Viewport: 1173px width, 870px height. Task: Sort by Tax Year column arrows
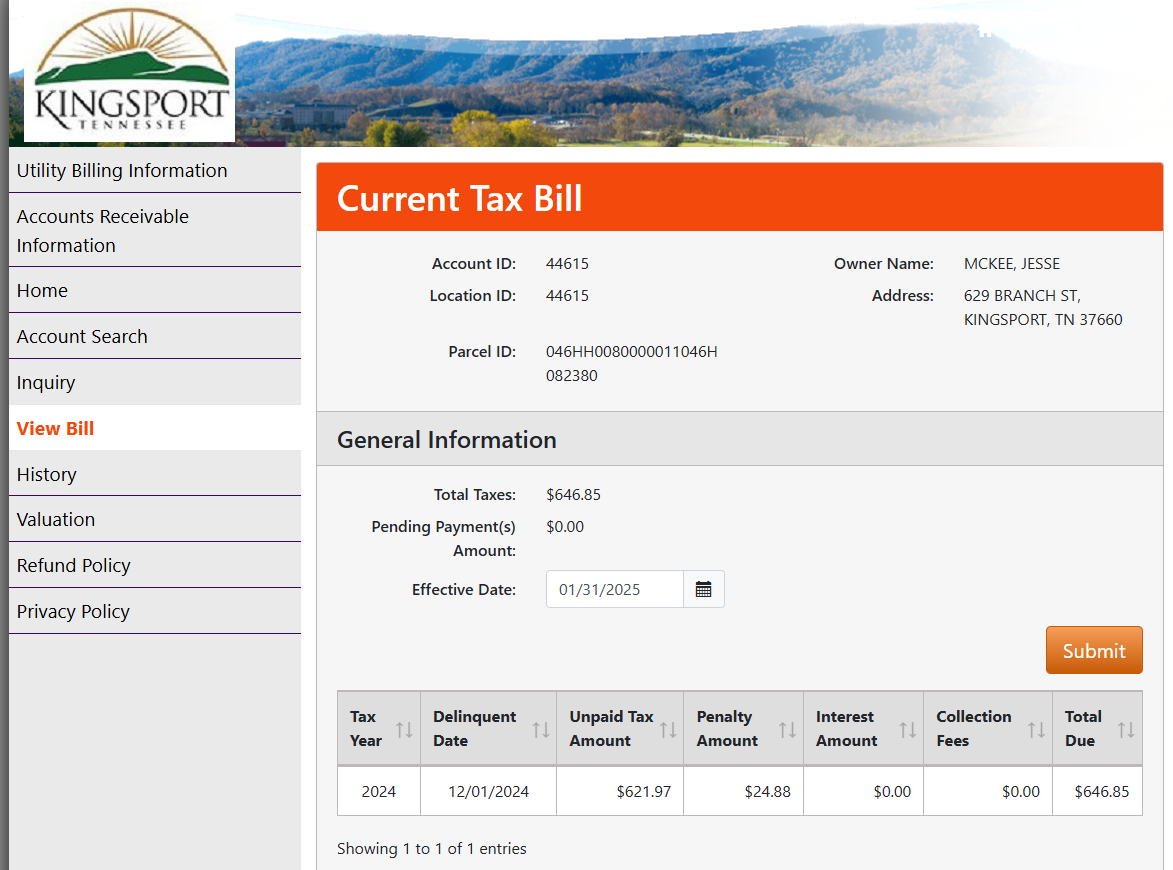tap(404, 729)
